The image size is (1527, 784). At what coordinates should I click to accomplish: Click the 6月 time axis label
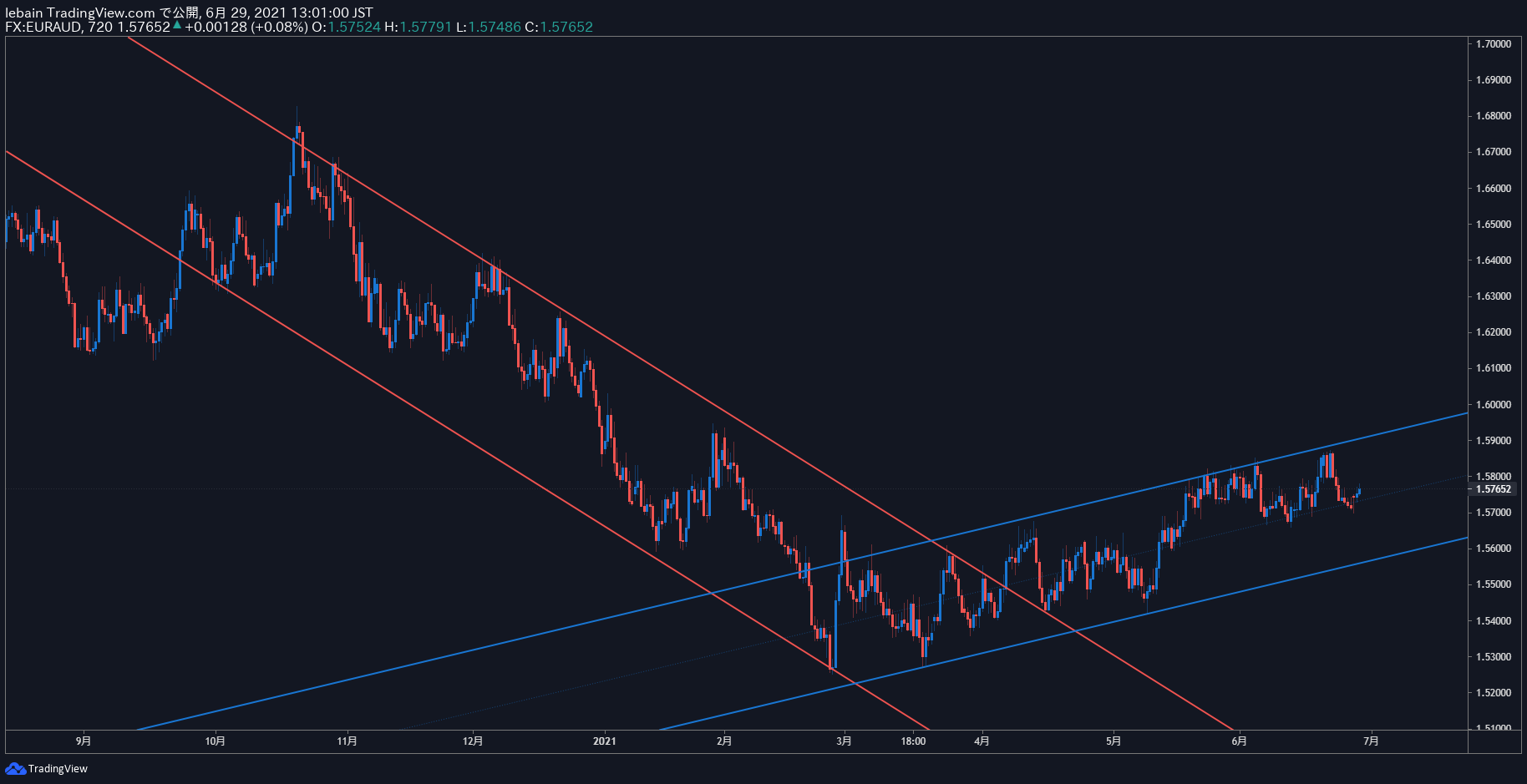1240,741
